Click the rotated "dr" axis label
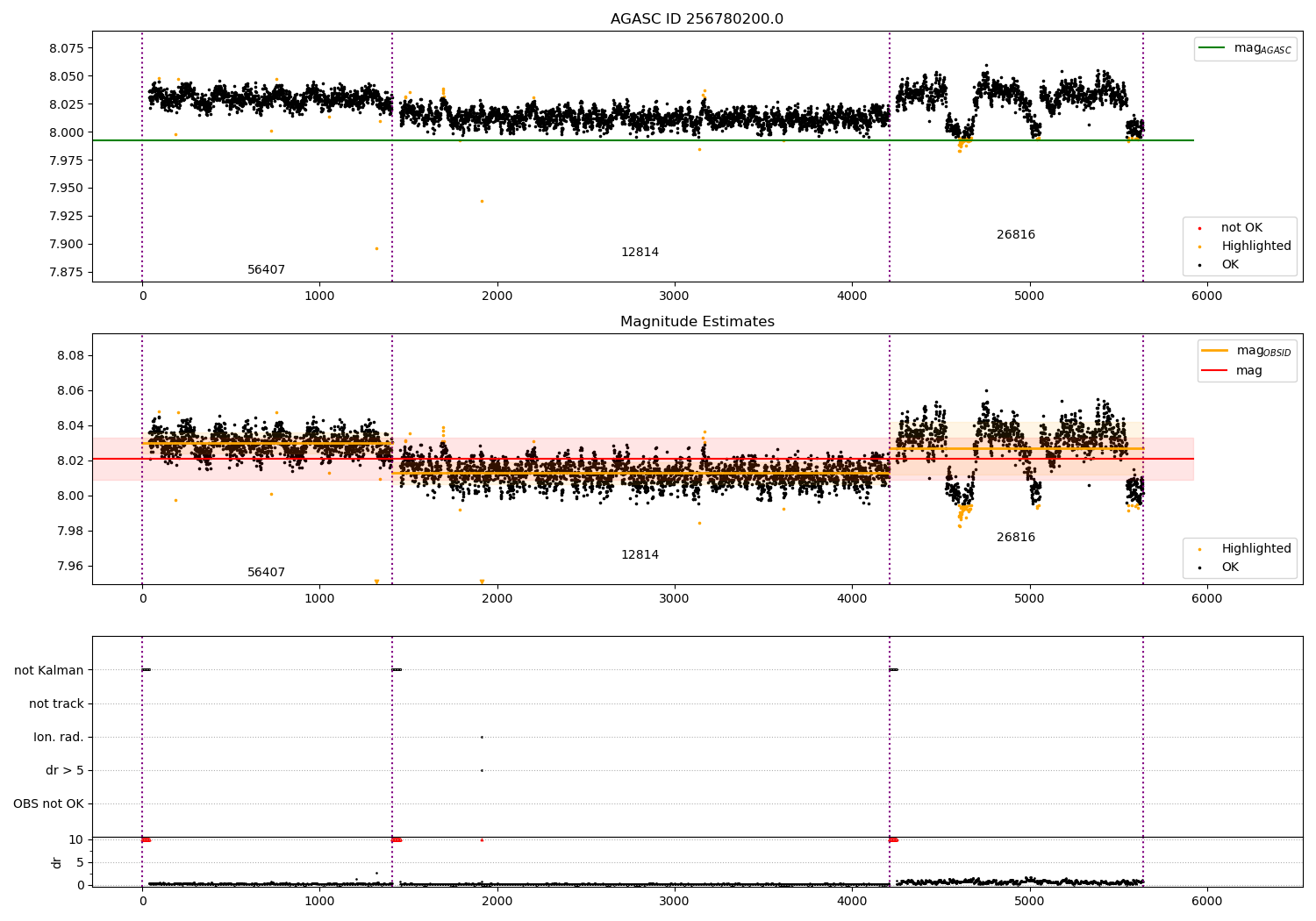 tap(57, 862)
